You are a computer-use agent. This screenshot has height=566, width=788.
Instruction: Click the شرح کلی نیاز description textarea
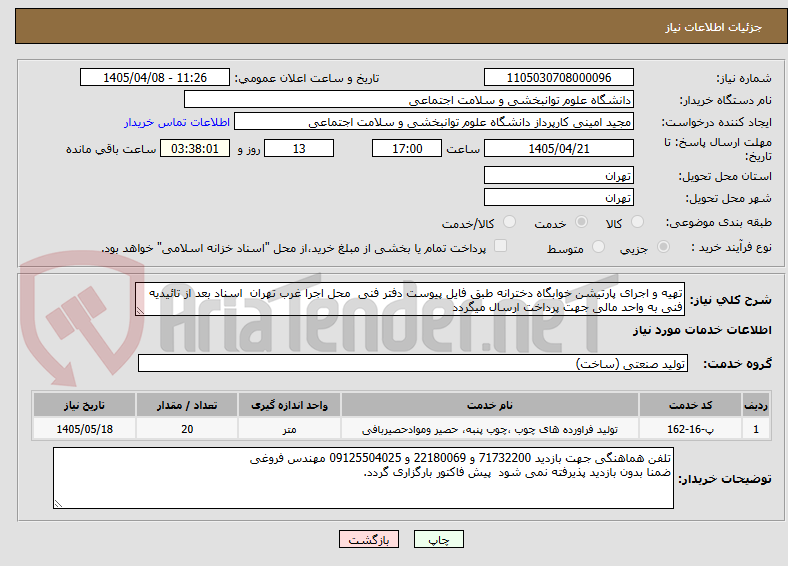pyautogui.click(x=410, y=300)
